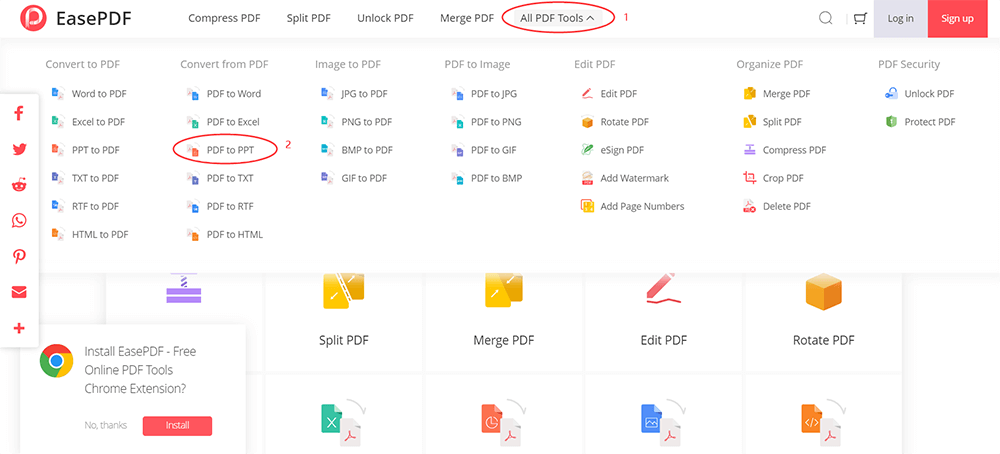Share via Twitter sidebar icon
The image size is (1000, 454).
click(19, 149)
